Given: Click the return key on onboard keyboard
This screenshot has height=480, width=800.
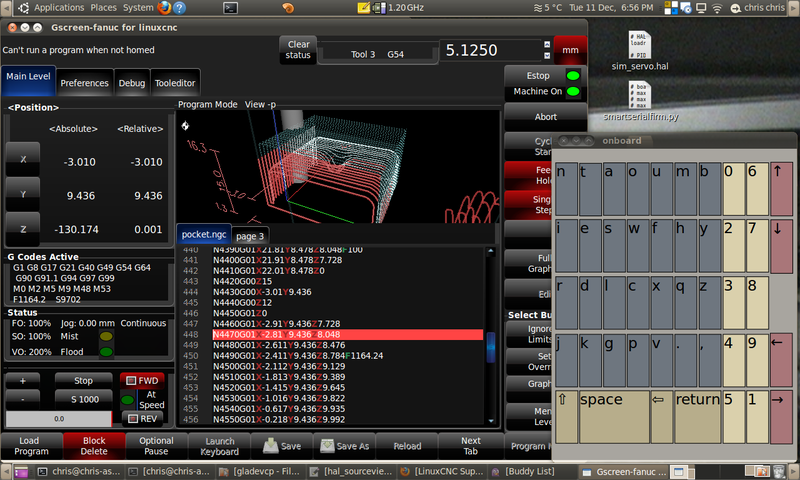Looking at the screenshot, I should click(x=697, y=416).
